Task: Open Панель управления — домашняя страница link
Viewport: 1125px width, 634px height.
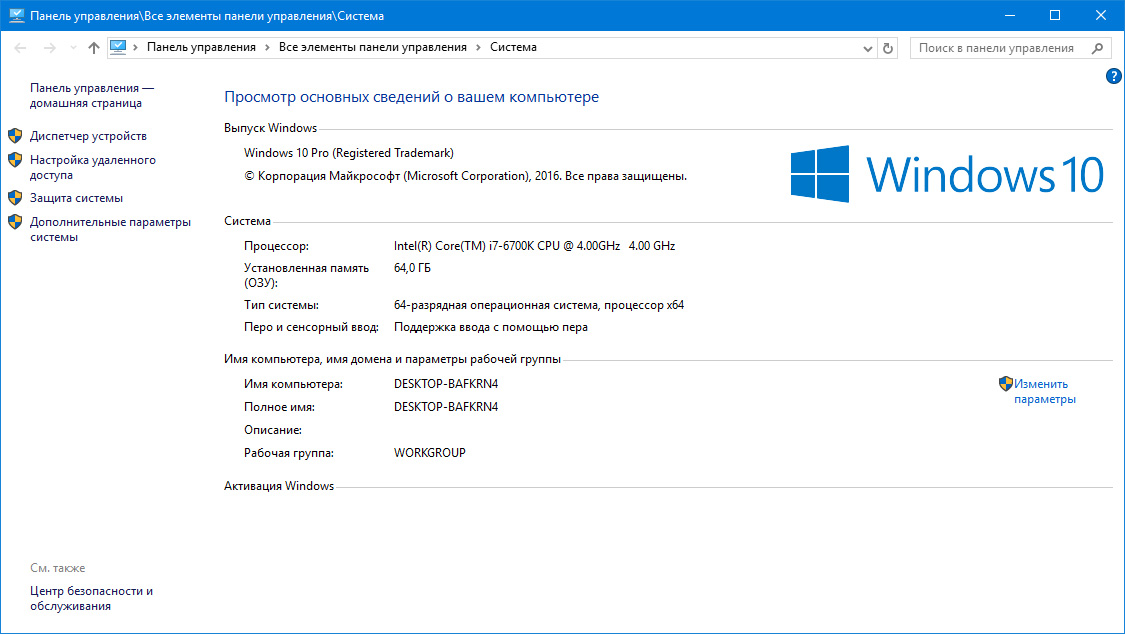Action: click(x=92, y=95)
